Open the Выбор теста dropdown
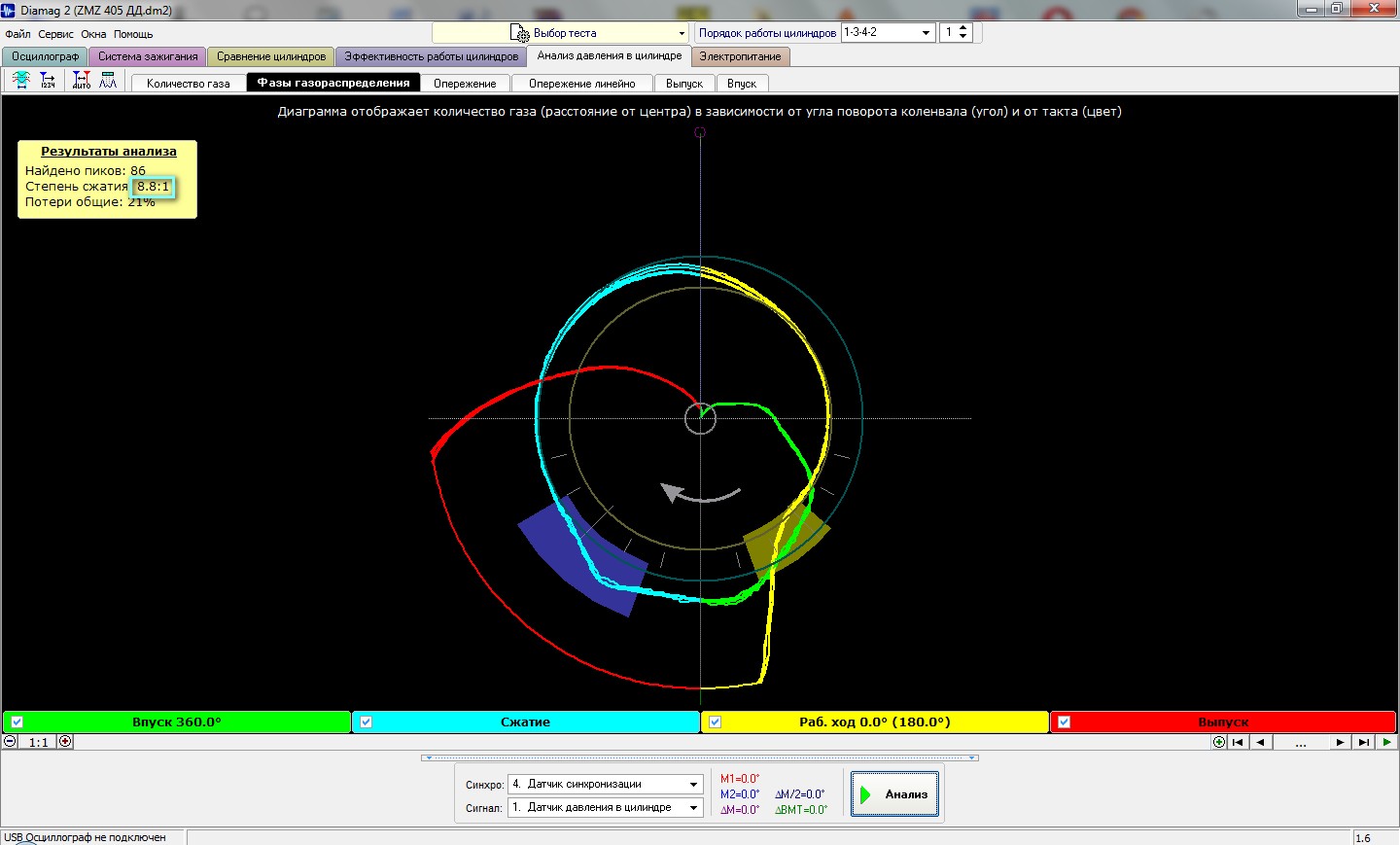 682,33
